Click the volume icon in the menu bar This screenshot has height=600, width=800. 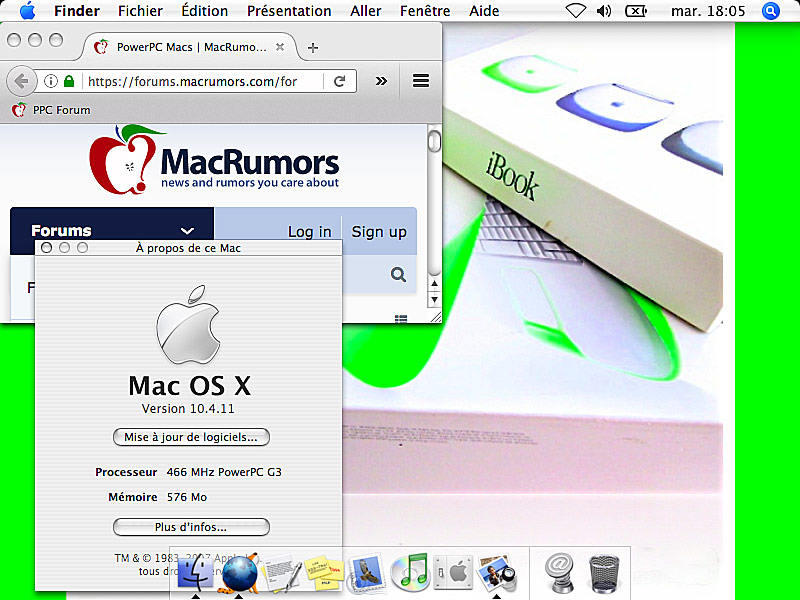[604, 11]
